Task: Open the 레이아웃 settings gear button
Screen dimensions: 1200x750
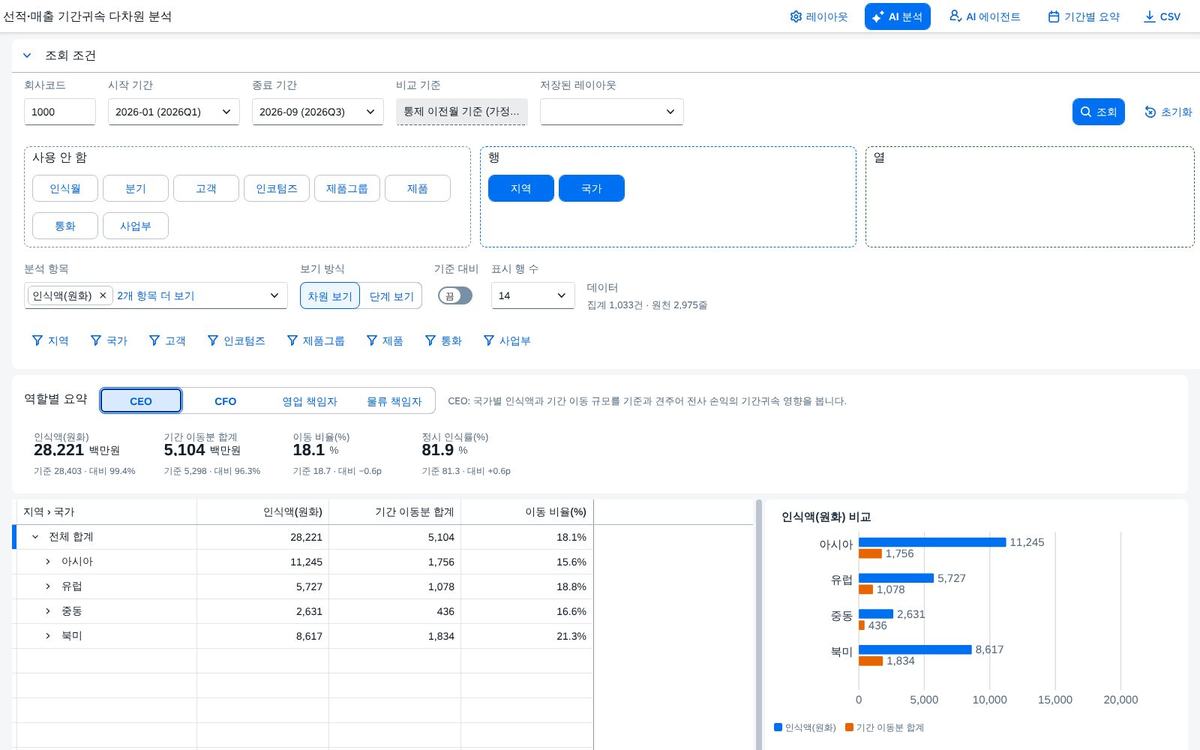Action: coord(818,17)
